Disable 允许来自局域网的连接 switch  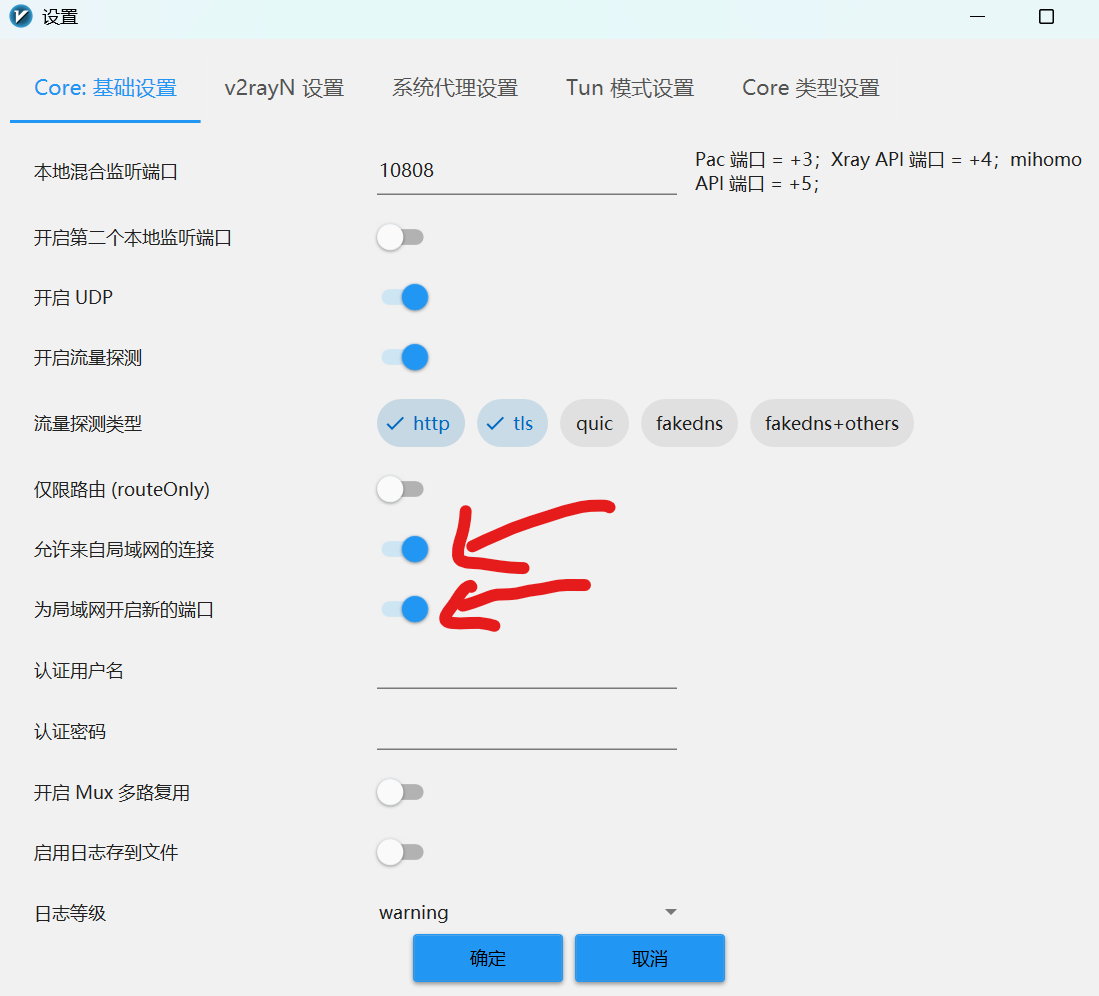[404, 549]
